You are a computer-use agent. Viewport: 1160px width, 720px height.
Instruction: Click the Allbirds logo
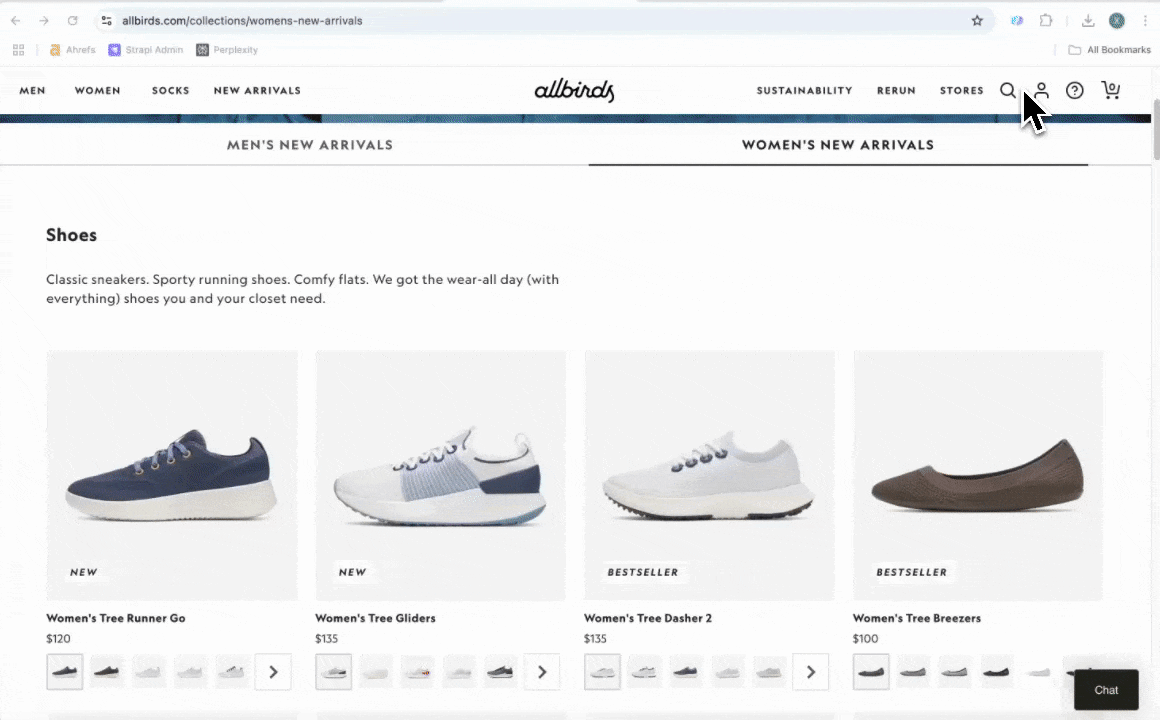(x=574, y=90)
